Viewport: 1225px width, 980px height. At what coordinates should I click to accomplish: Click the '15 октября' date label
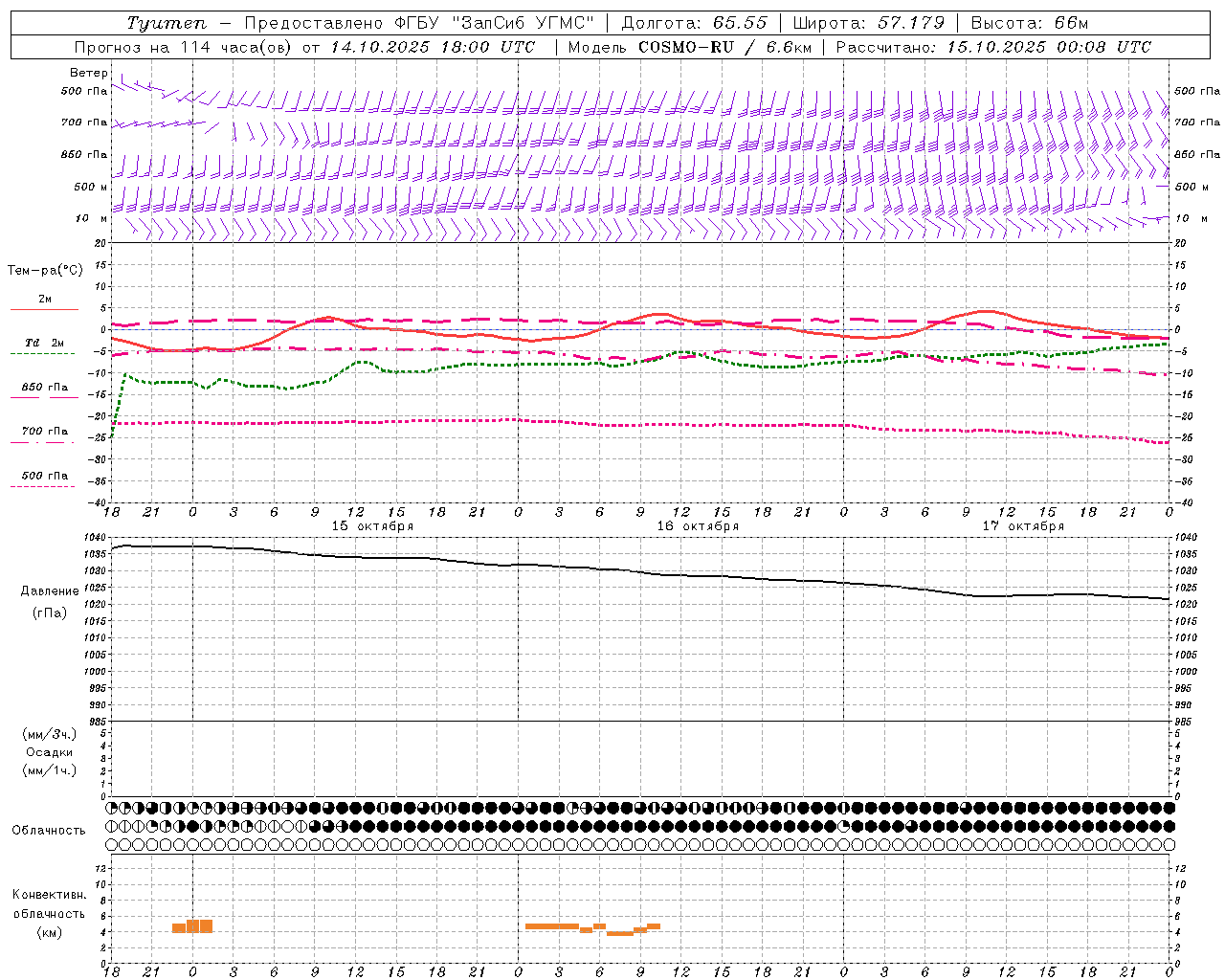372,526
